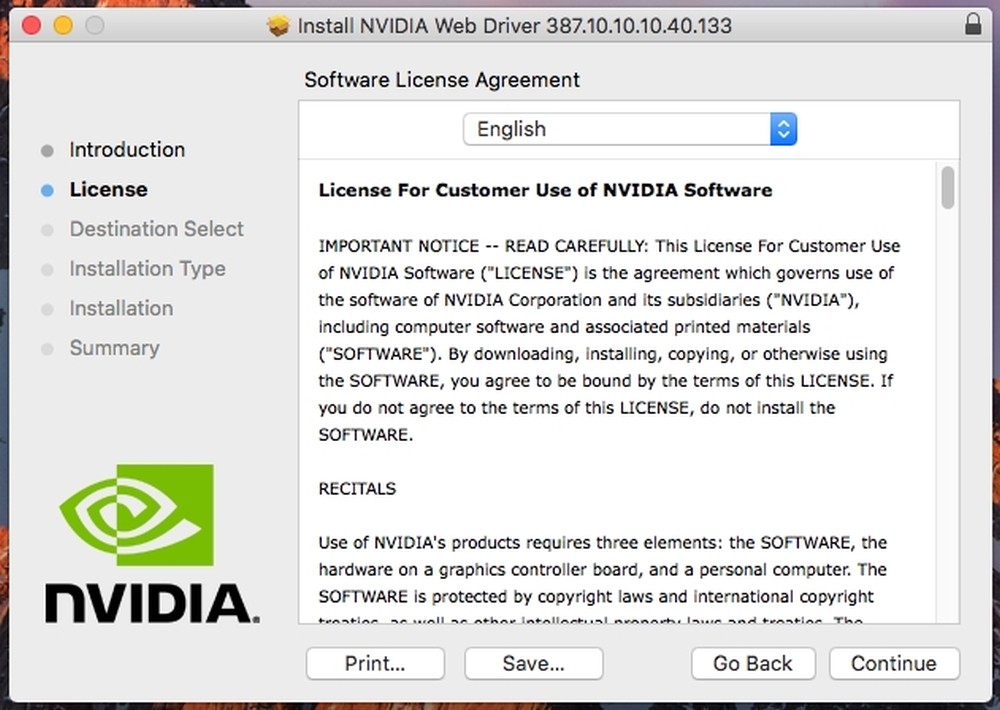Click the lock icon in the title bar
Screen dimensions: 1000x710
[973, 24]
